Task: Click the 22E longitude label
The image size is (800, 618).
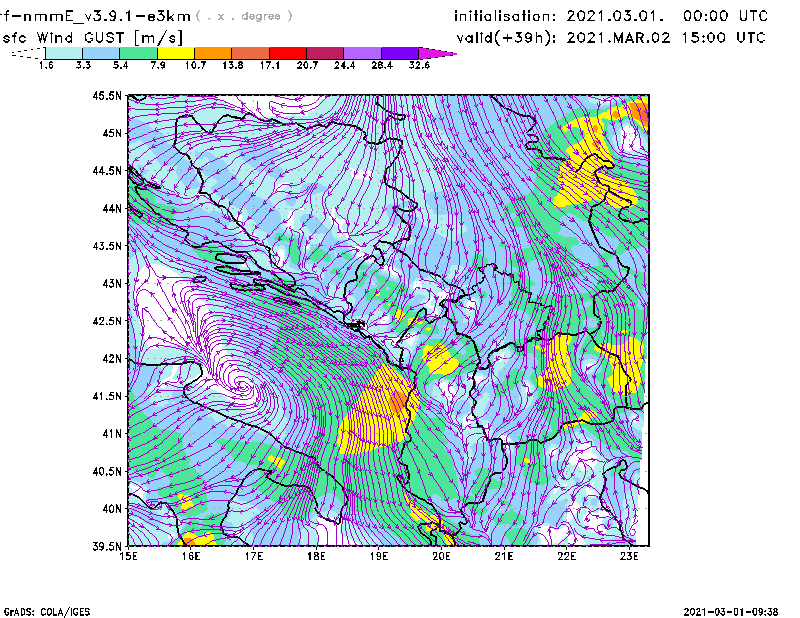Action: point(566,556)
